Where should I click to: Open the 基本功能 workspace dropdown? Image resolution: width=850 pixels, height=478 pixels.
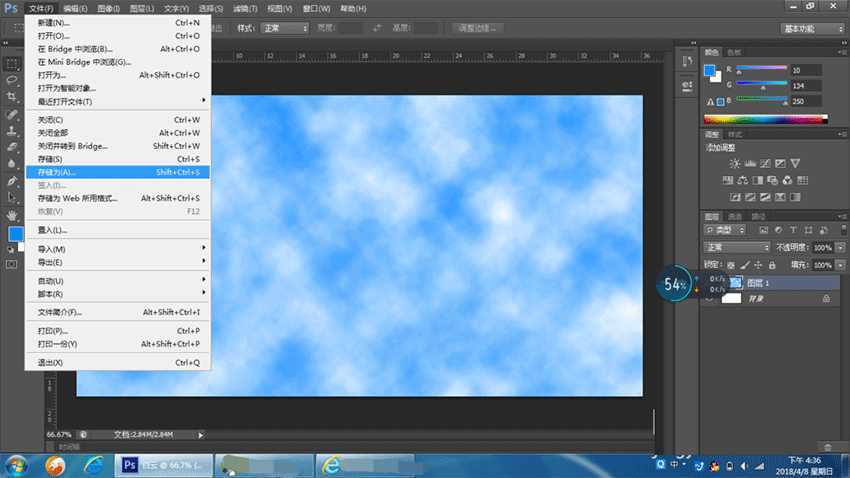[813, 29]
